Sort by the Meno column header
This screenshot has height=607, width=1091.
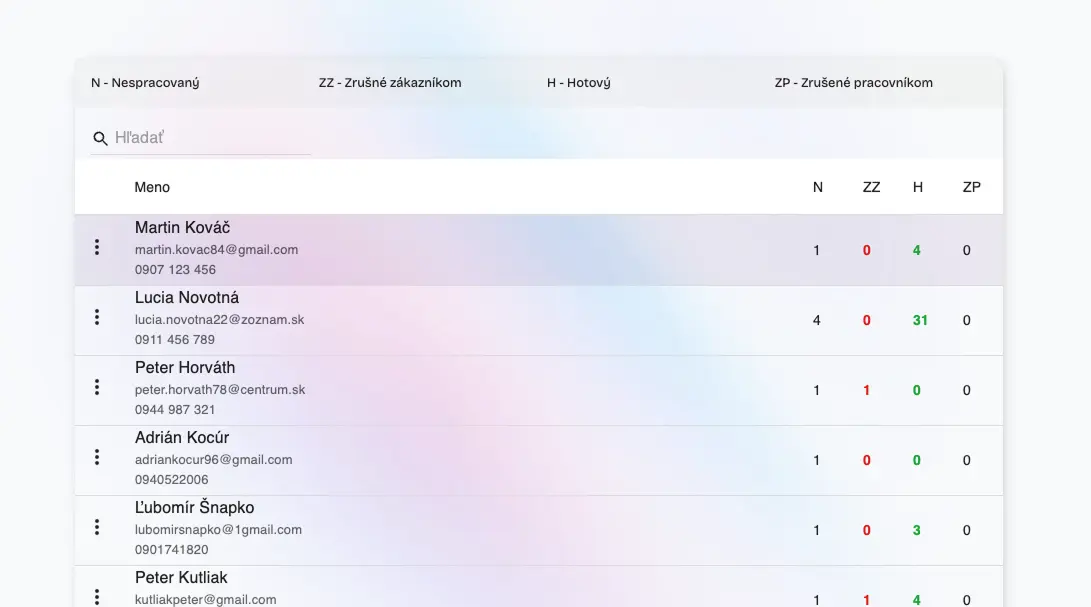[152, 187]
